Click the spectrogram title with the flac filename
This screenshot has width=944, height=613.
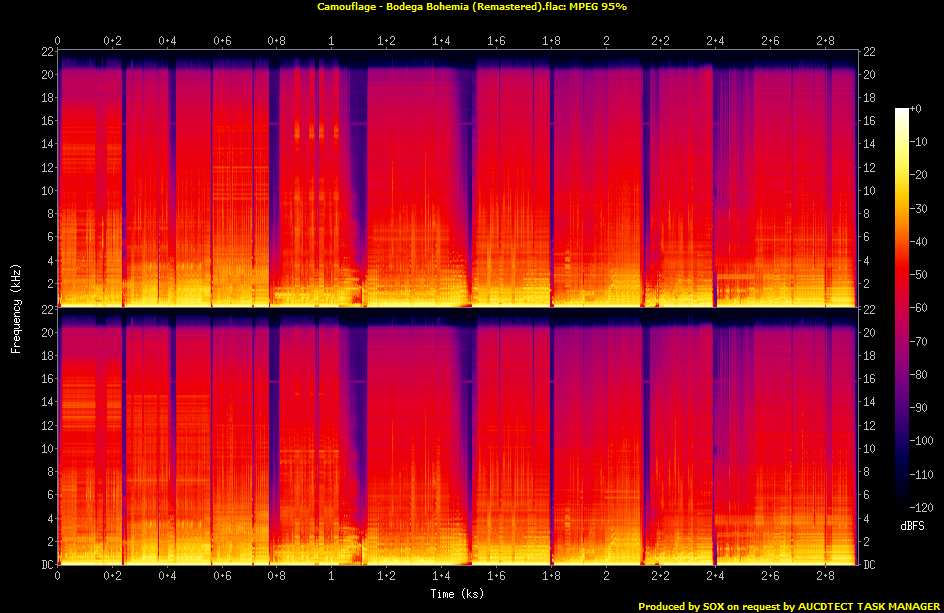[x=472, y=7]
